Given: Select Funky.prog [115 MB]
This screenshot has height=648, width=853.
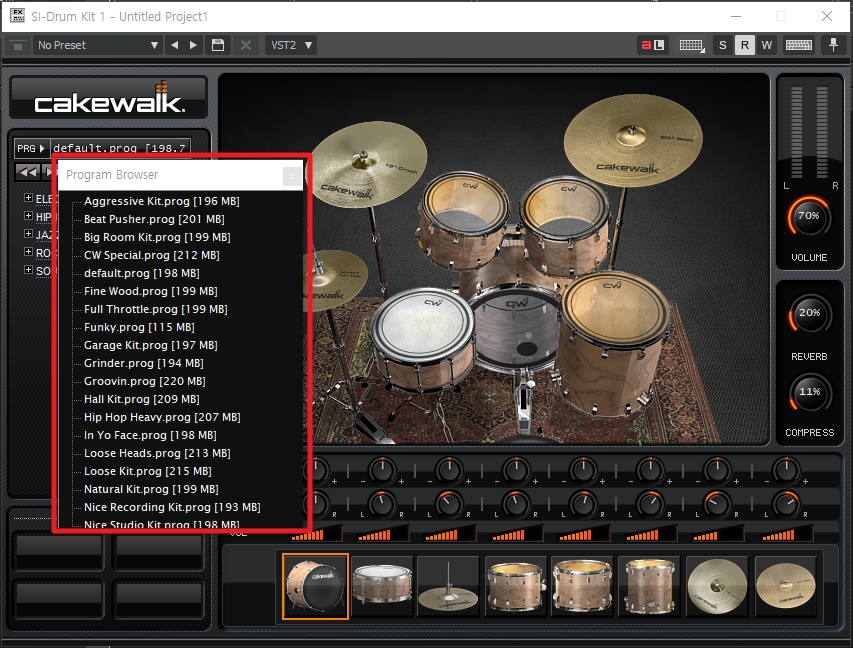Looking at the screenshot, I should [x=139, y=327].
